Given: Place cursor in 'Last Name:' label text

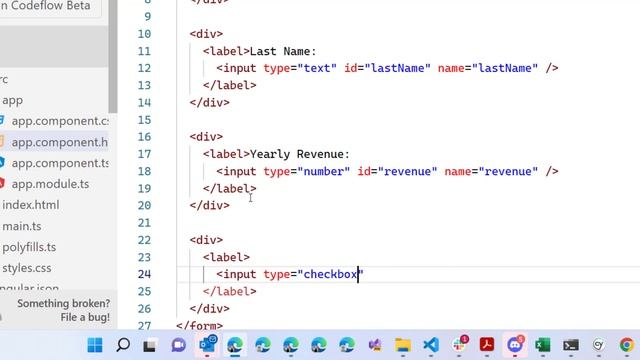Looking at the screenshot, I should click(x=283, y=51).
